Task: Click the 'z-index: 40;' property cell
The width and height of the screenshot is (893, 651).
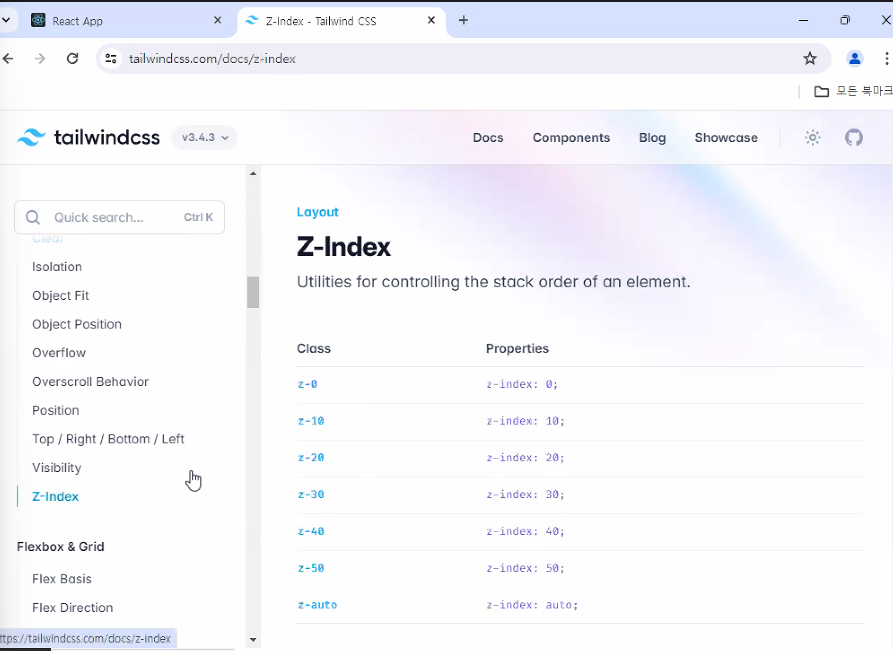Action: tap(525, 531)
